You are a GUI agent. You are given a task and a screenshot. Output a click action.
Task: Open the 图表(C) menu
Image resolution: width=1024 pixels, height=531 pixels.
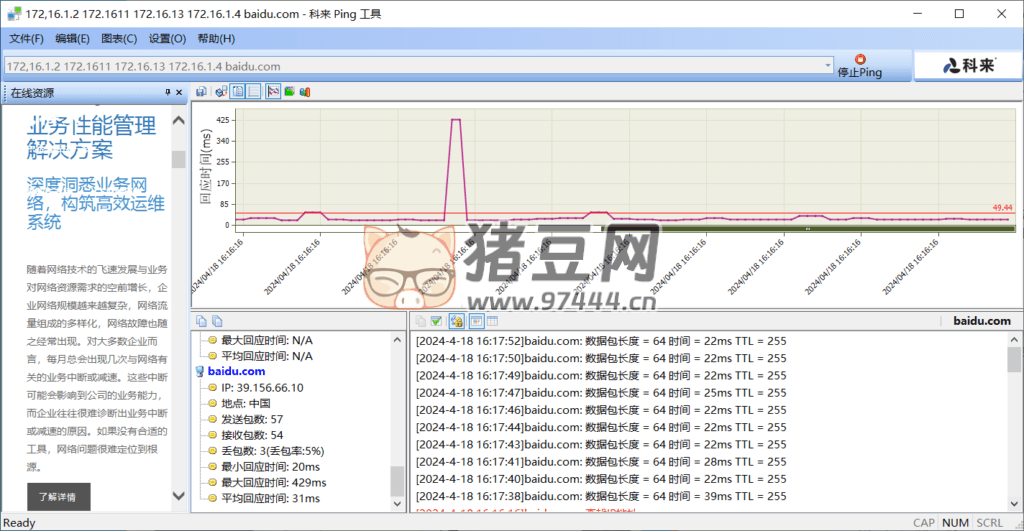coord(119,39)
